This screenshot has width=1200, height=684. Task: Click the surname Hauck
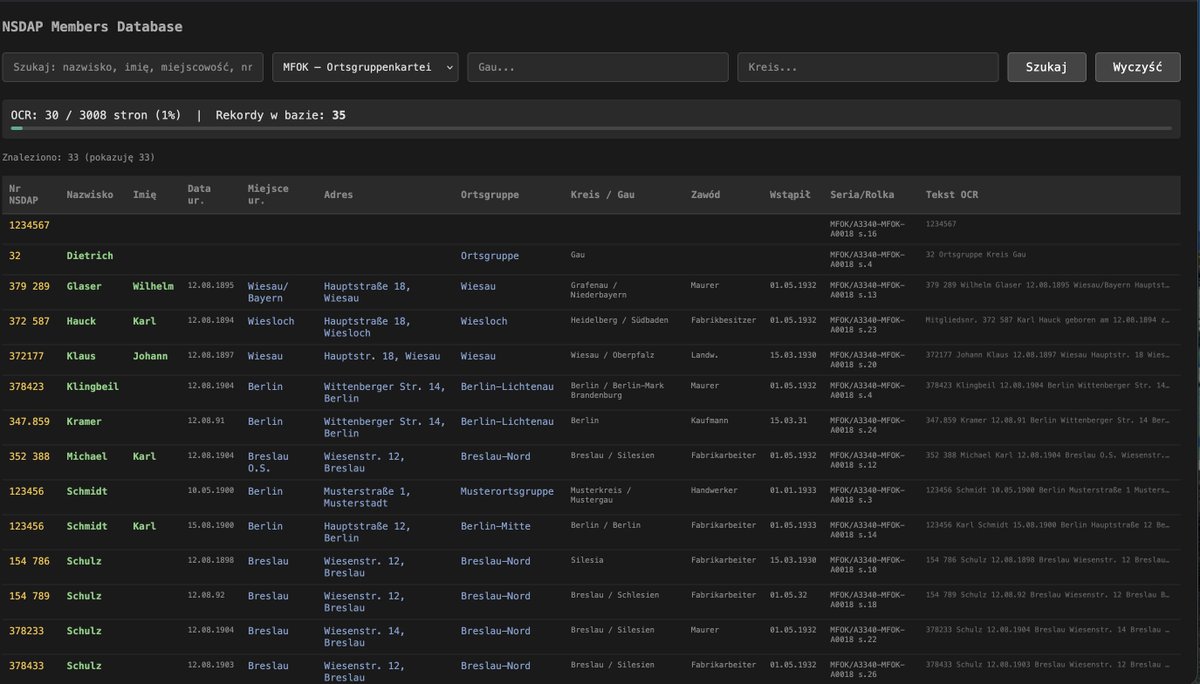(81, 321)
